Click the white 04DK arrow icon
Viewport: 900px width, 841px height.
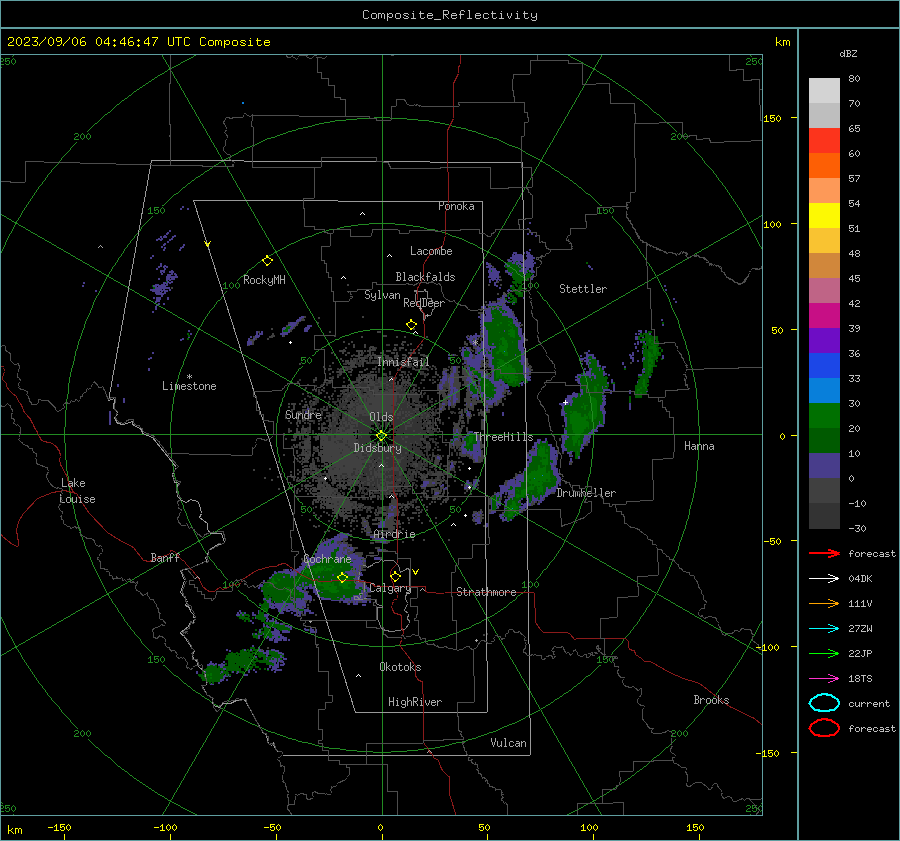pos(824,578)
